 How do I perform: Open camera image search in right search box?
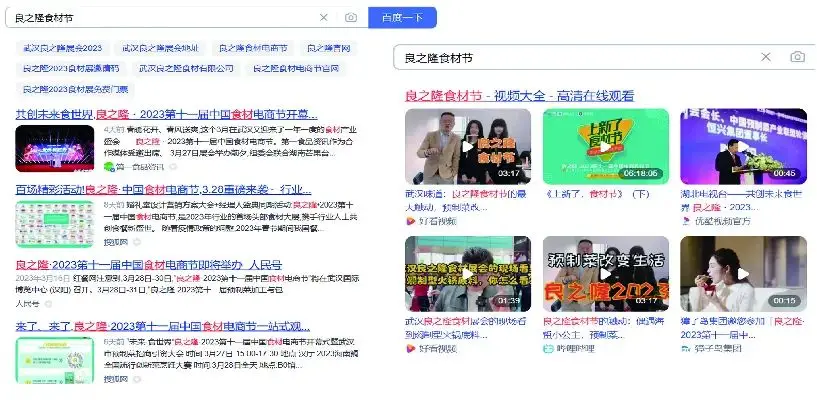[797, 57]
